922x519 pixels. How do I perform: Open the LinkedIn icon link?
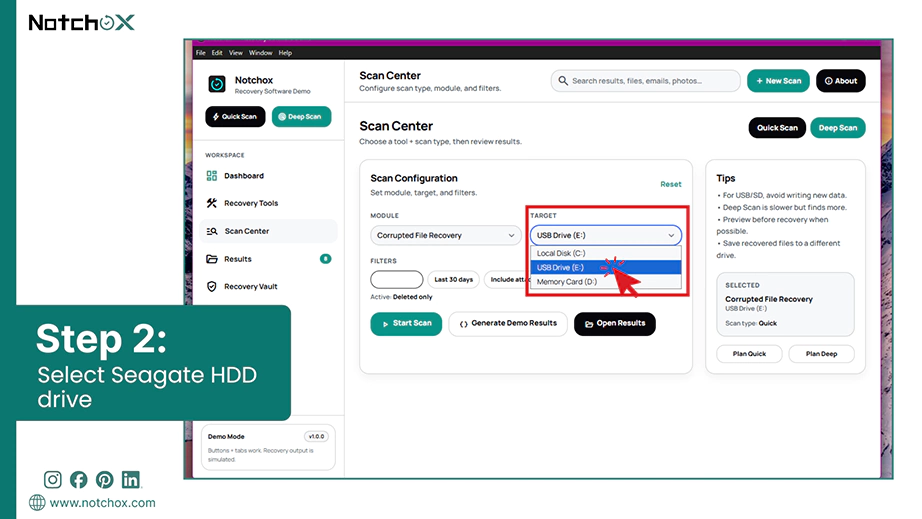pyautogui.click(x=131, y=480)
